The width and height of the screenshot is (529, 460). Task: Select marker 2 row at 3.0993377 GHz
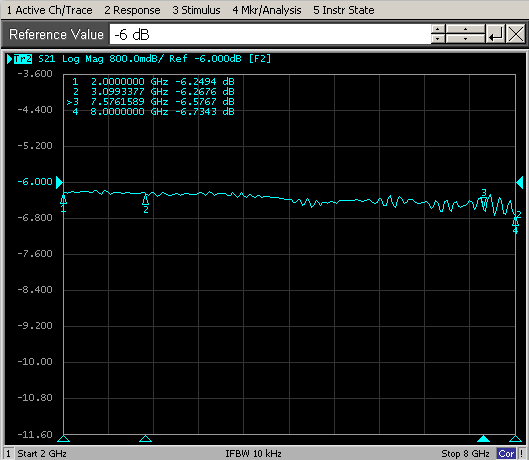pyautogui.click(x=153, y=92)
